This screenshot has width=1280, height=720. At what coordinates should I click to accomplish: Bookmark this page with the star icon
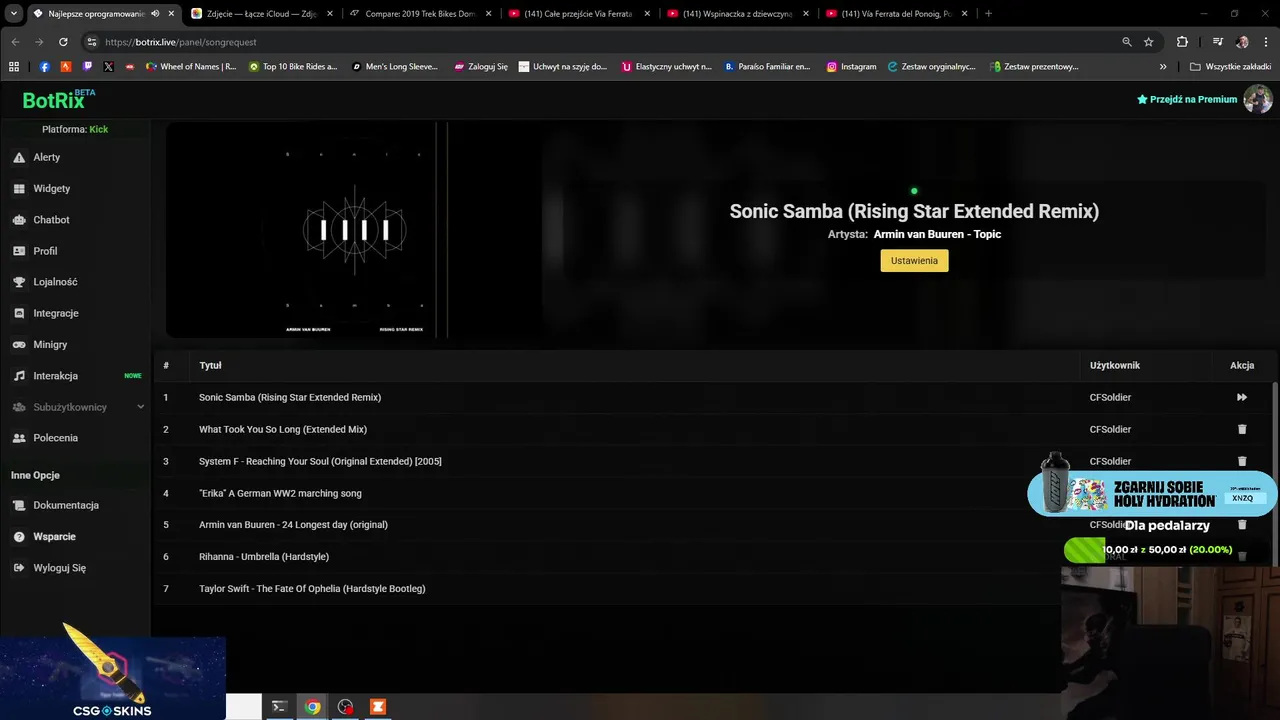pyautogui.click(x=1149, y=42)
